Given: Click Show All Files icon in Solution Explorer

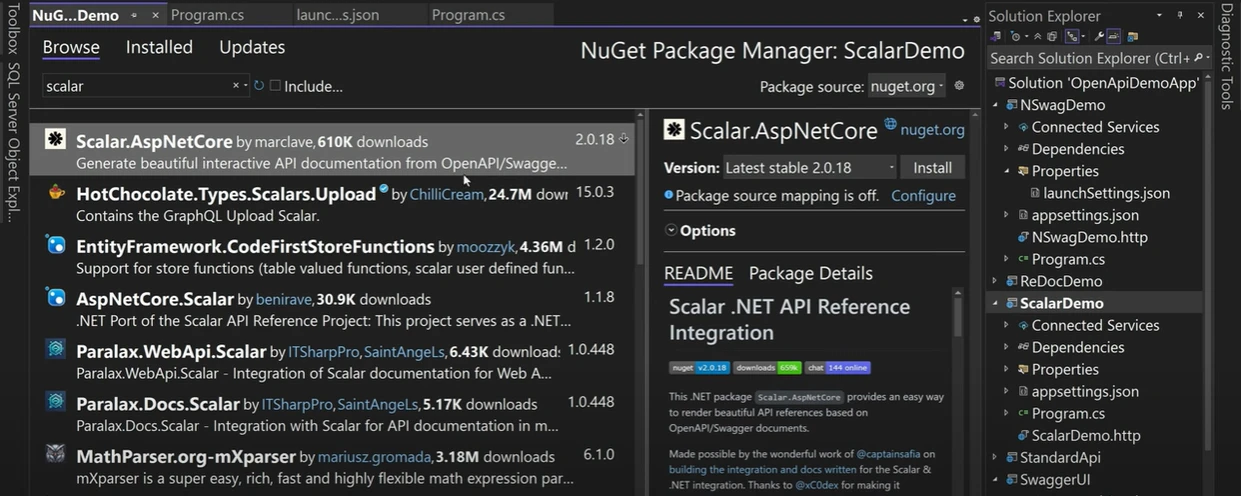Looking at the screenshot, I should point(1053,36).
